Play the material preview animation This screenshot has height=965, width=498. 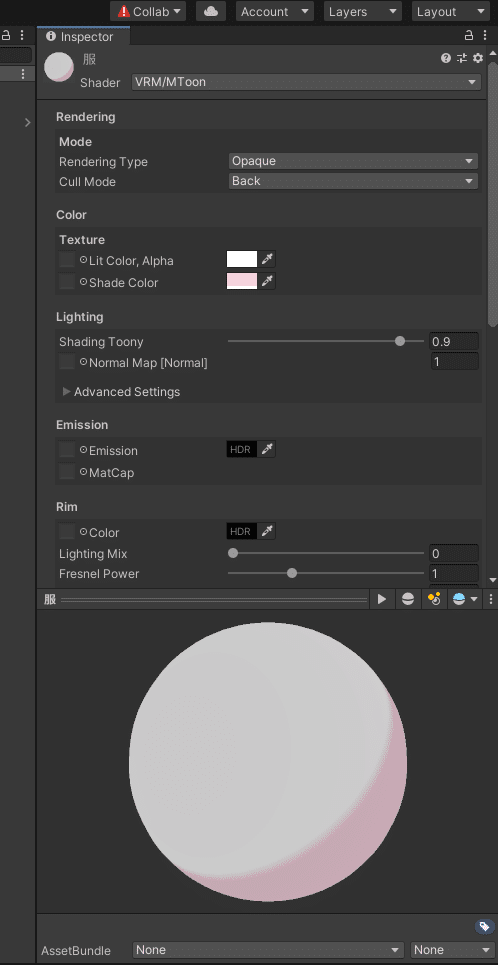382,599
